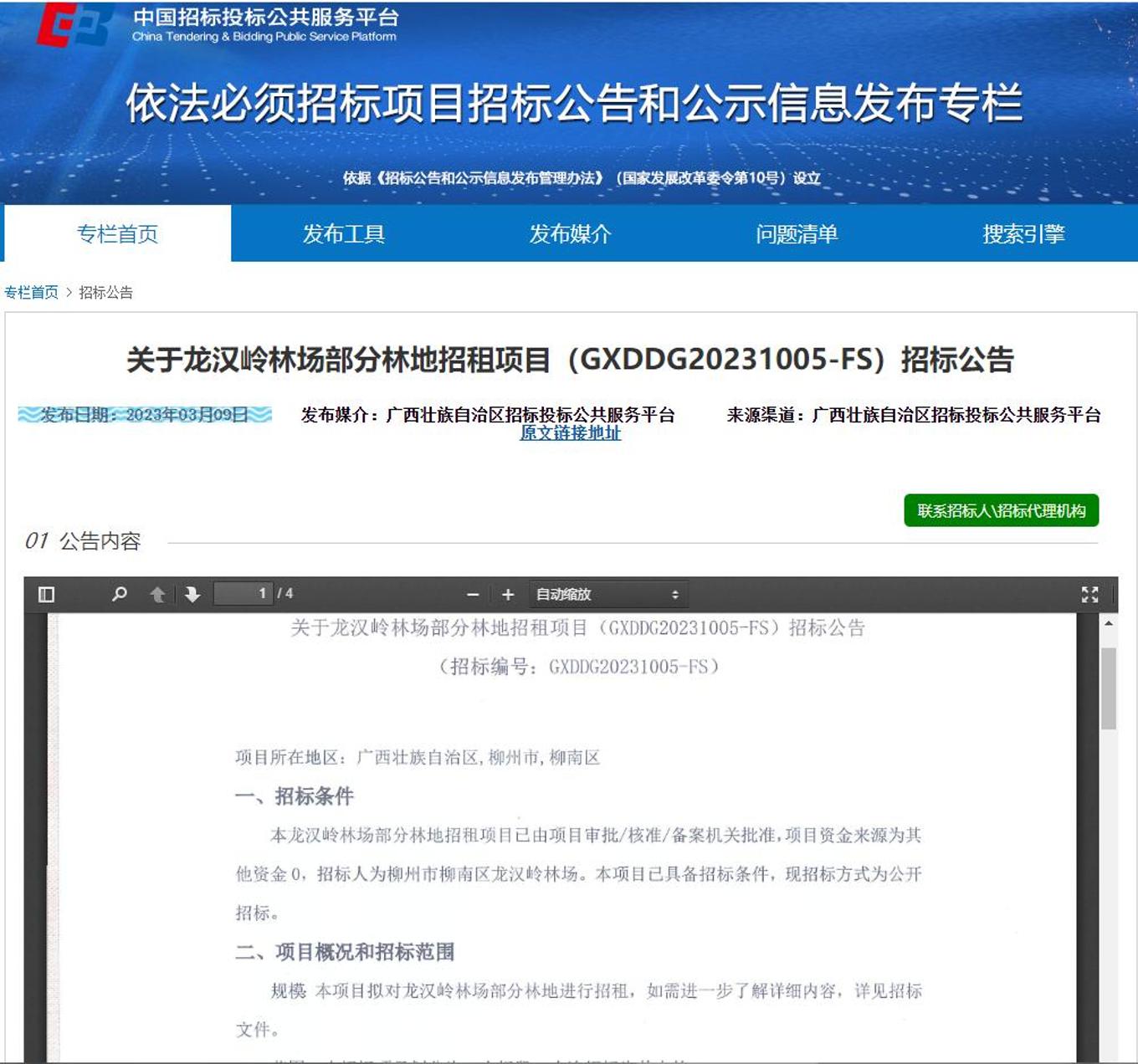Open the 自动缩放 zoom dropdown
Viewport: 1138px width, 1064px height.
coord(607,594)
